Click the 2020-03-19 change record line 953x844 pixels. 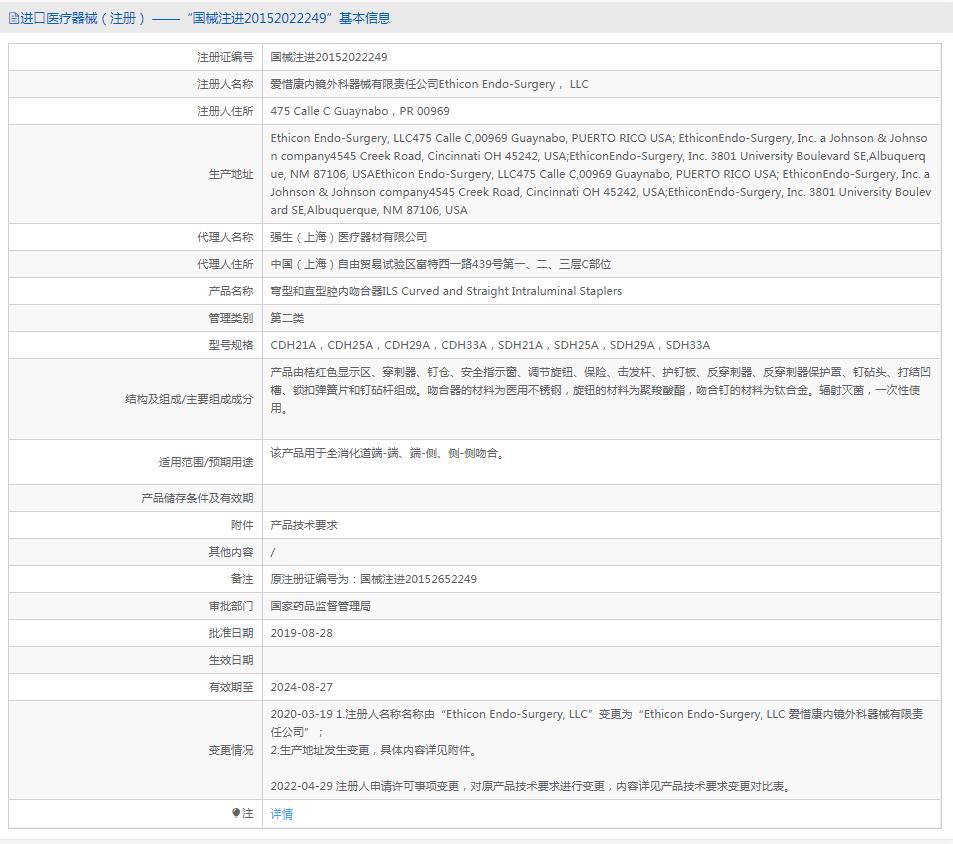pos(597,723)
